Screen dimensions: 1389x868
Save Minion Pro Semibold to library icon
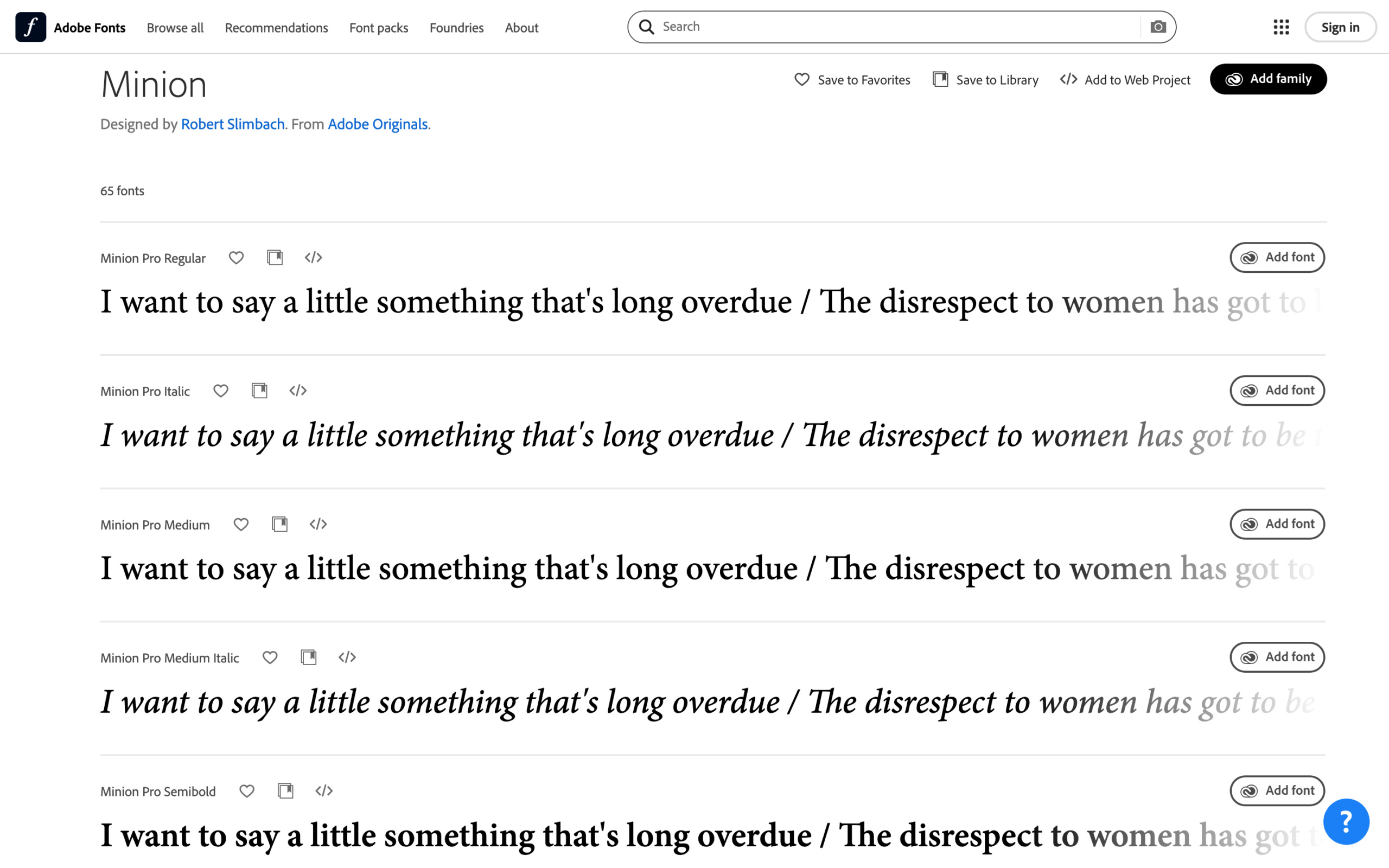pyautogui.click(x=285, y=791)
